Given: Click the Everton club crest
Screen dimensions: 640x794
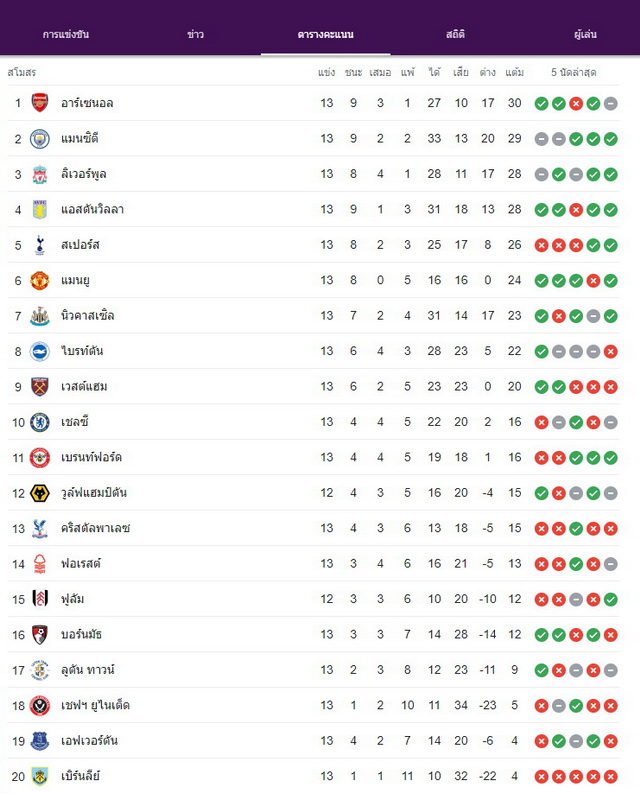Looking at the screenshot, I should [39, 741].
